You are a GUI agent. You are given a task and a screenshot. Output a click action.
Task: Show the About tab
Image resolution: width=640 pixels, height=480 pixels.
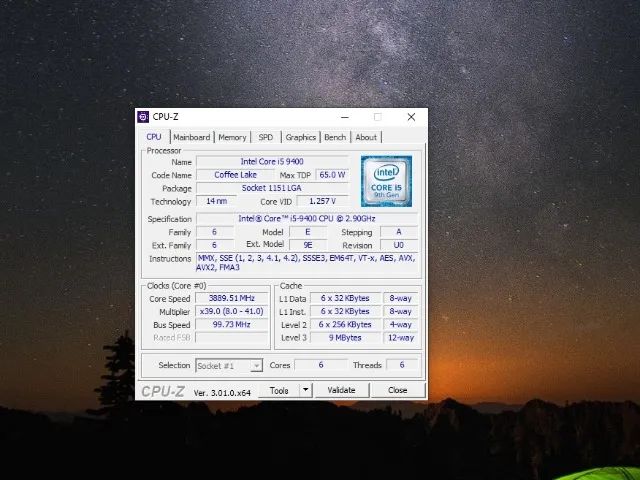[366, 137]
